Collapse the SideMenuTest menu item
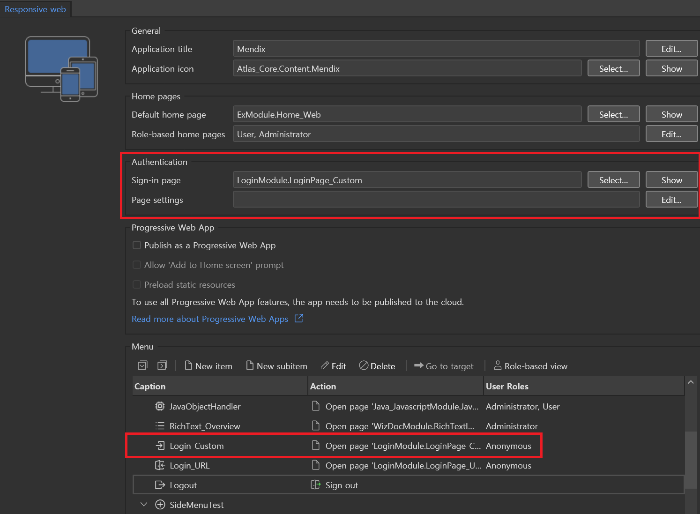The height and width of the screenshot is (514, 700). tap(144, 505)
